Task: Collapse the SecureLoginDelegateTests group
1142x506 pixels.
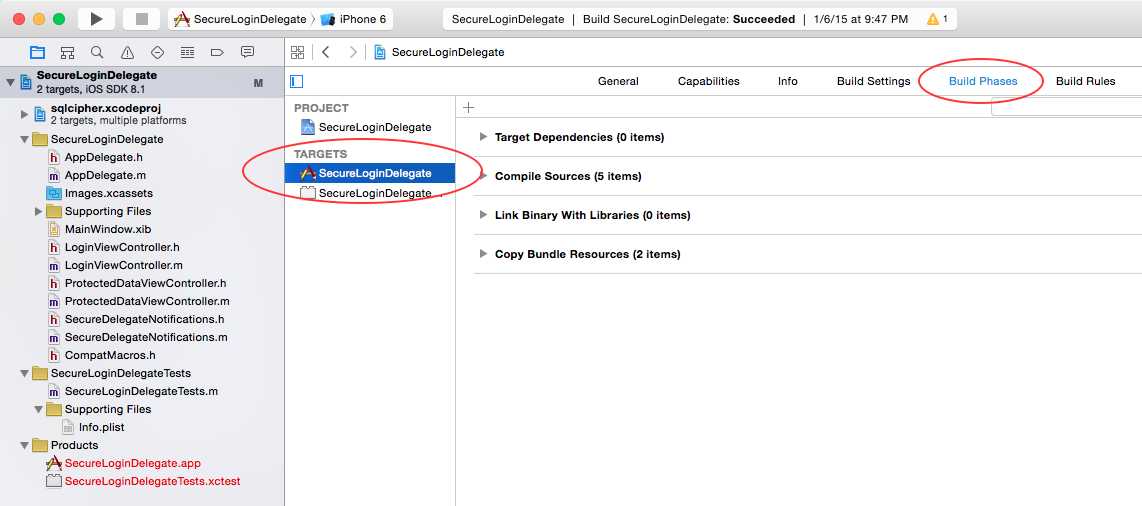Action: click(x=24, y=373)
